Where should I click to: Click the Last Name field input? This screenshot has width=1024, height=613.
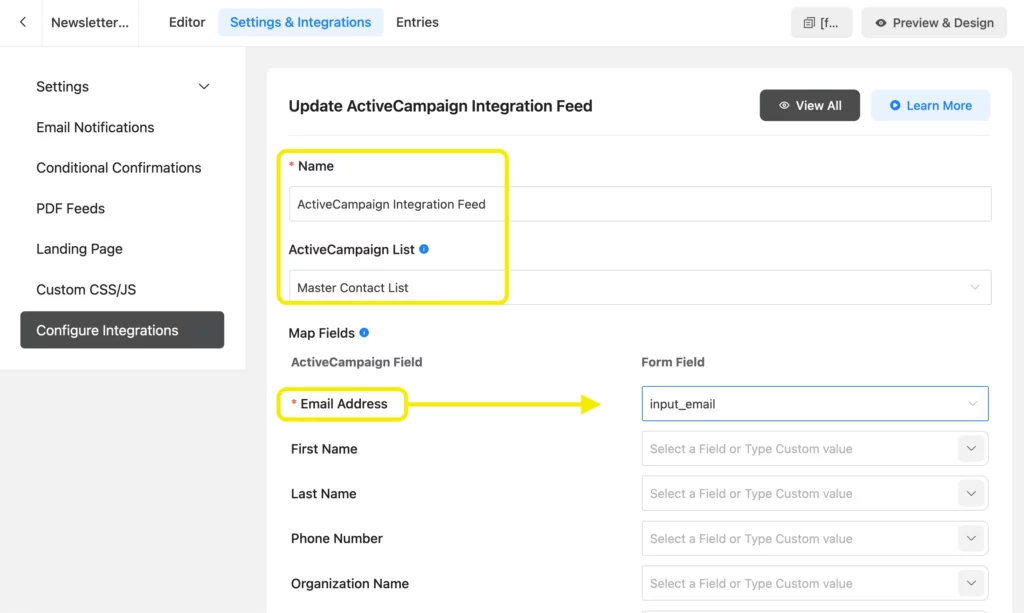[798, 494]
